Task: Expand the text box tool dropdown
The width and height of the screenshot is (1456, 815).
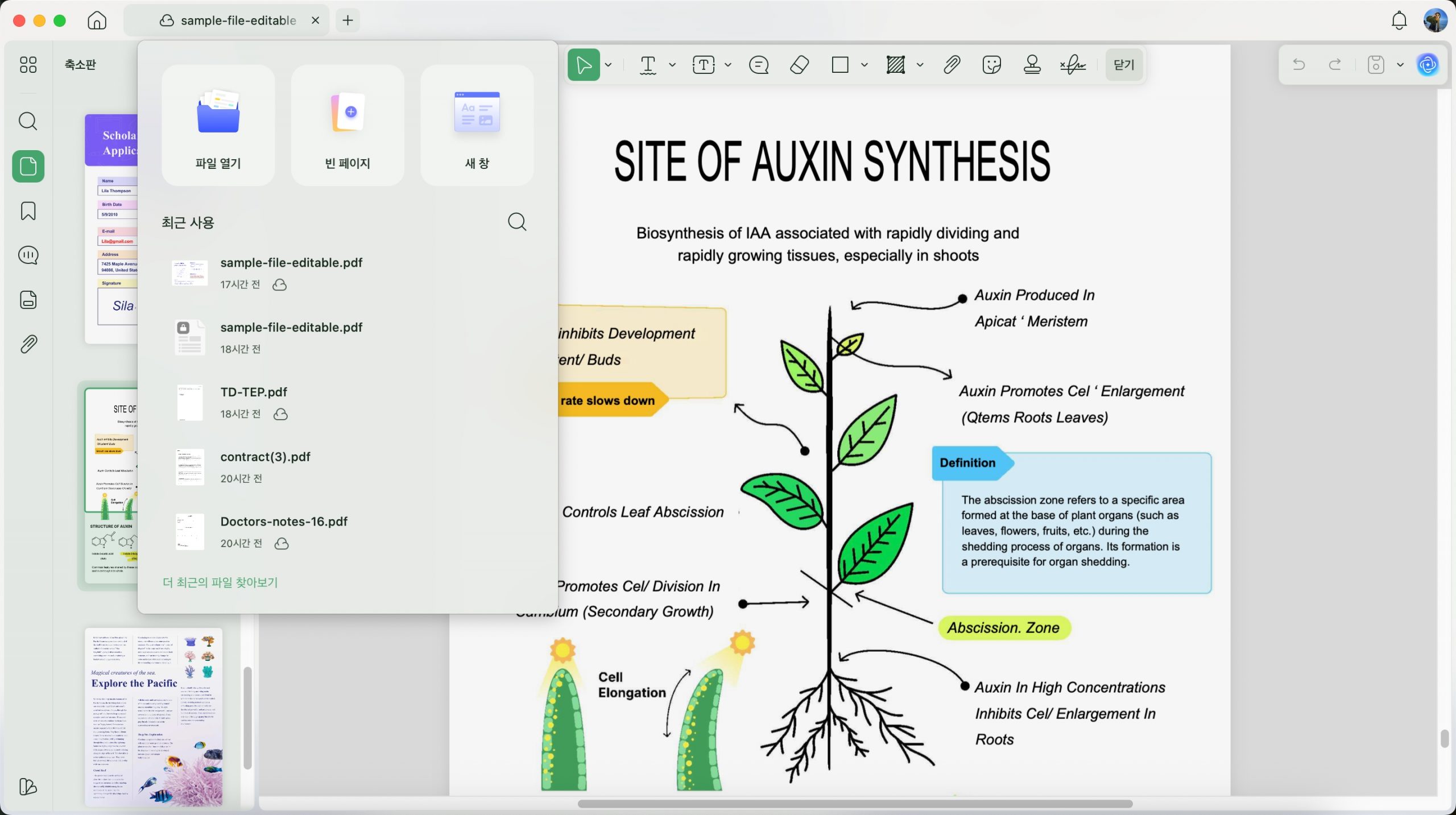Action: [728, 65]
